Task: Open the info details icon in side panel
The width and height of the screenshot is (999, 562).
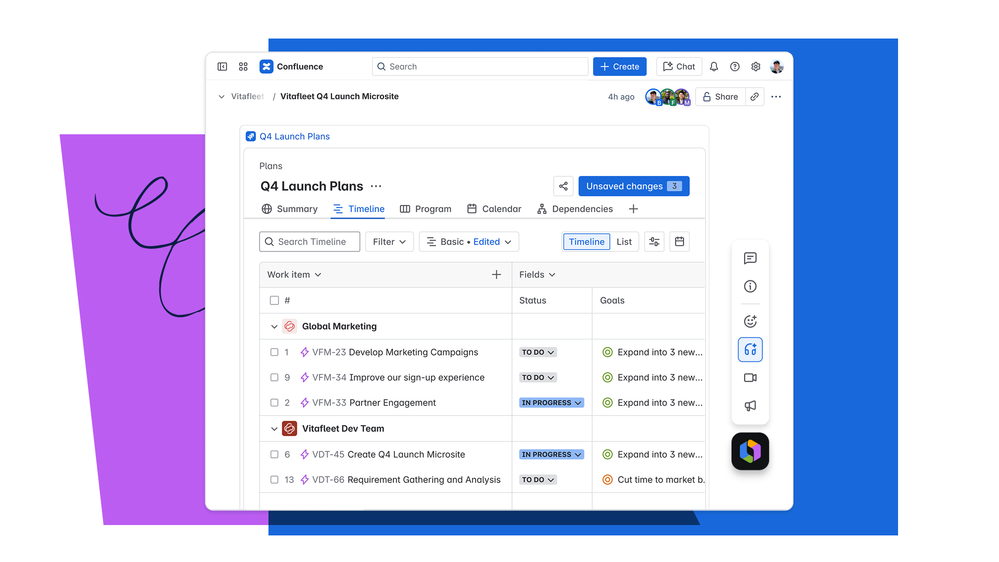Action: (x=750, y=286)
